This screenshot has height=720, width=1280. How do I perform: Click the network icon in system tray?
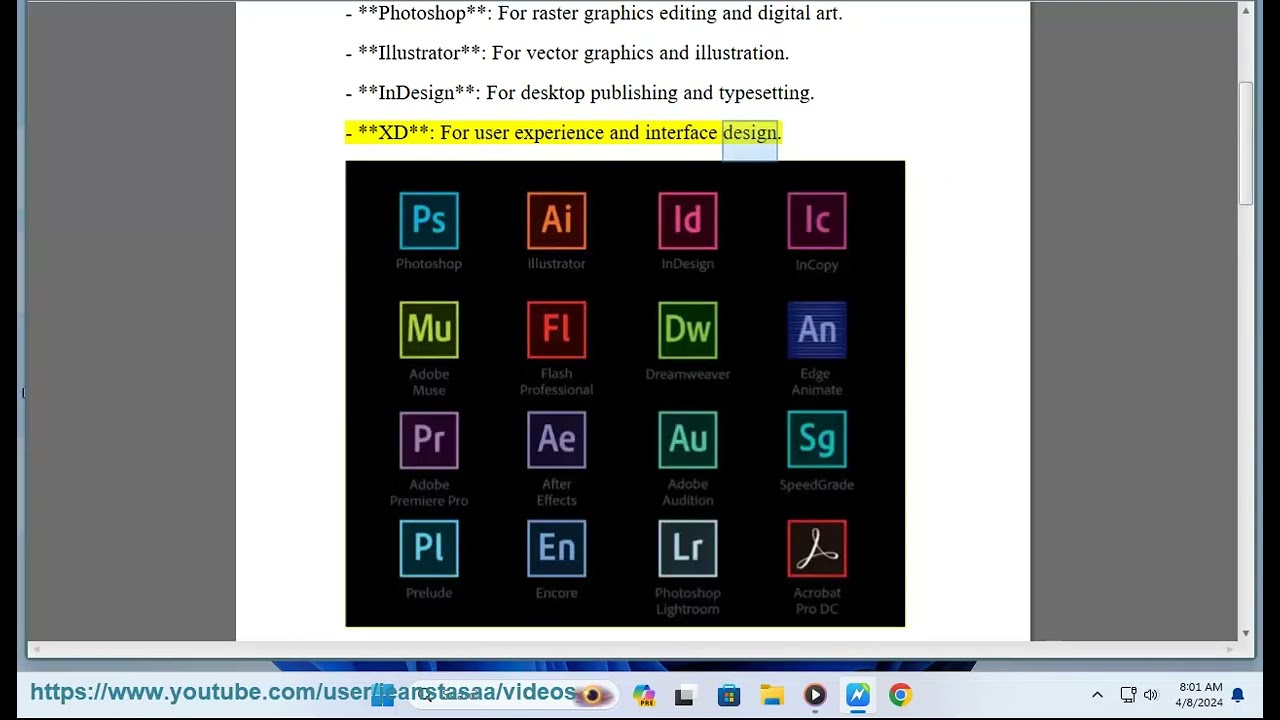pyautogui.click(x=1128, y=695)
